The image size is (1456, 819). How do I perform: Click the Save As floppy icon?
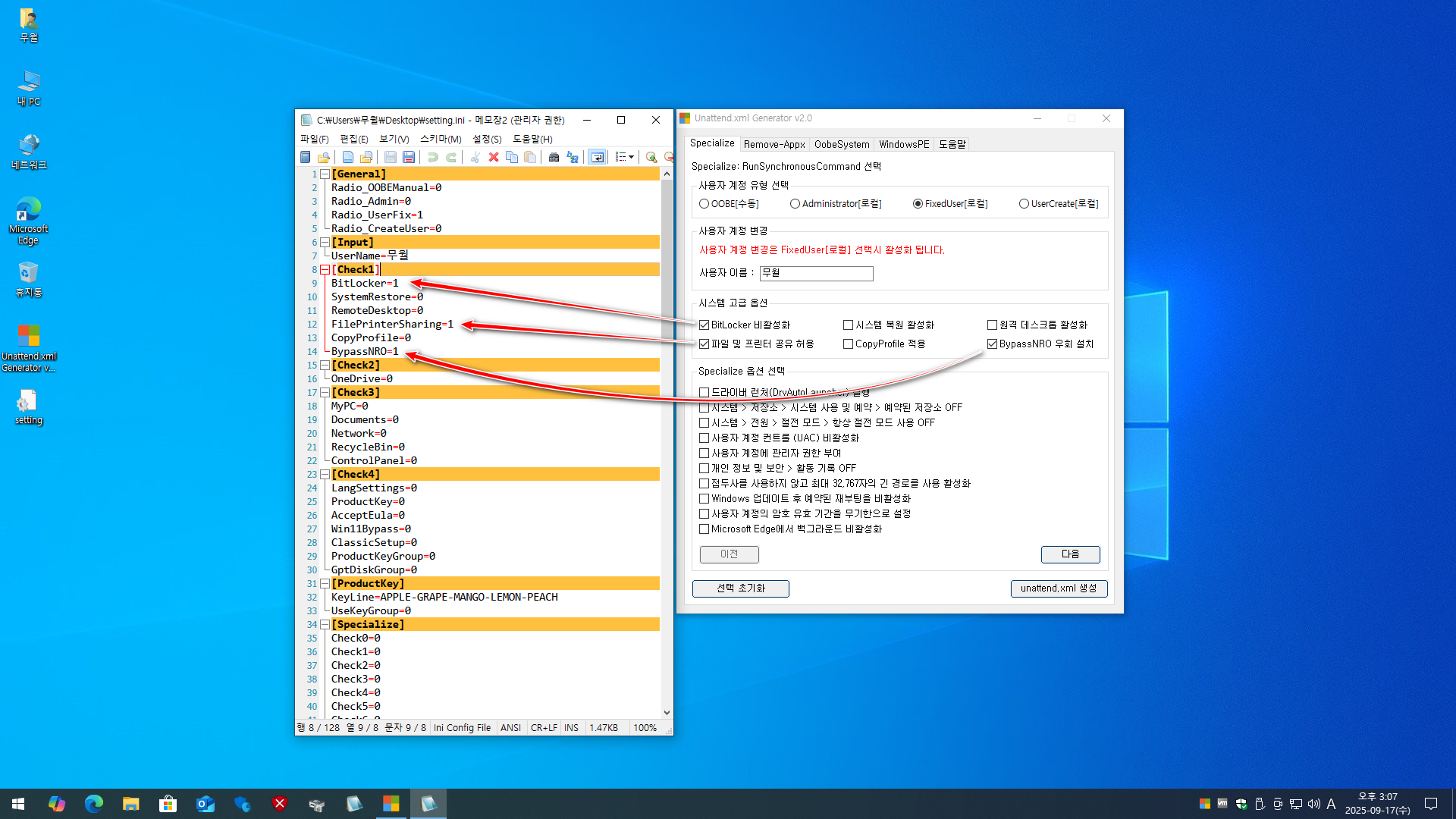click(x=409, y=157)
